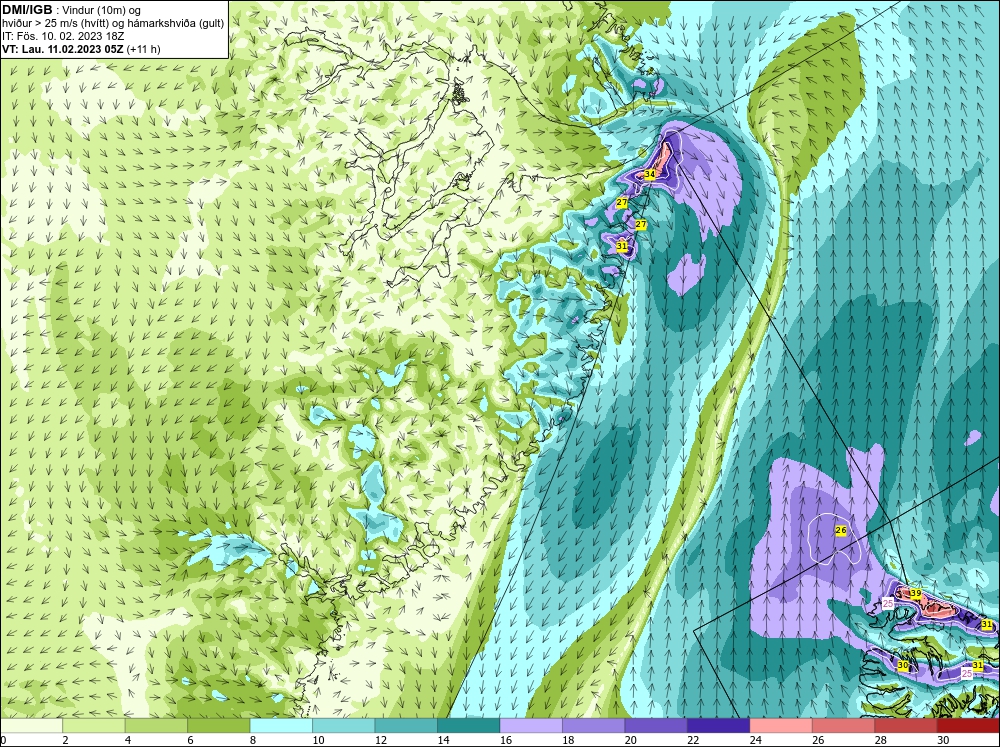Click the legend scale value 24
The width and height of the screenshot is (1000, 747).
756,740
